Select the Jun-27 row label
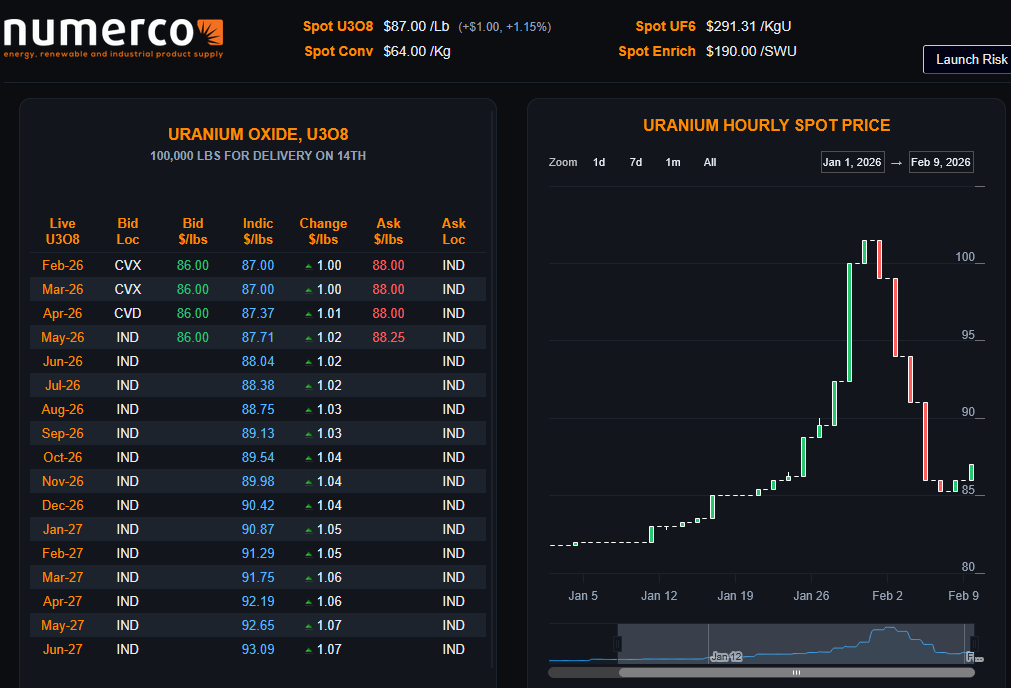The image size is (1011, 688). click(63, 649)
